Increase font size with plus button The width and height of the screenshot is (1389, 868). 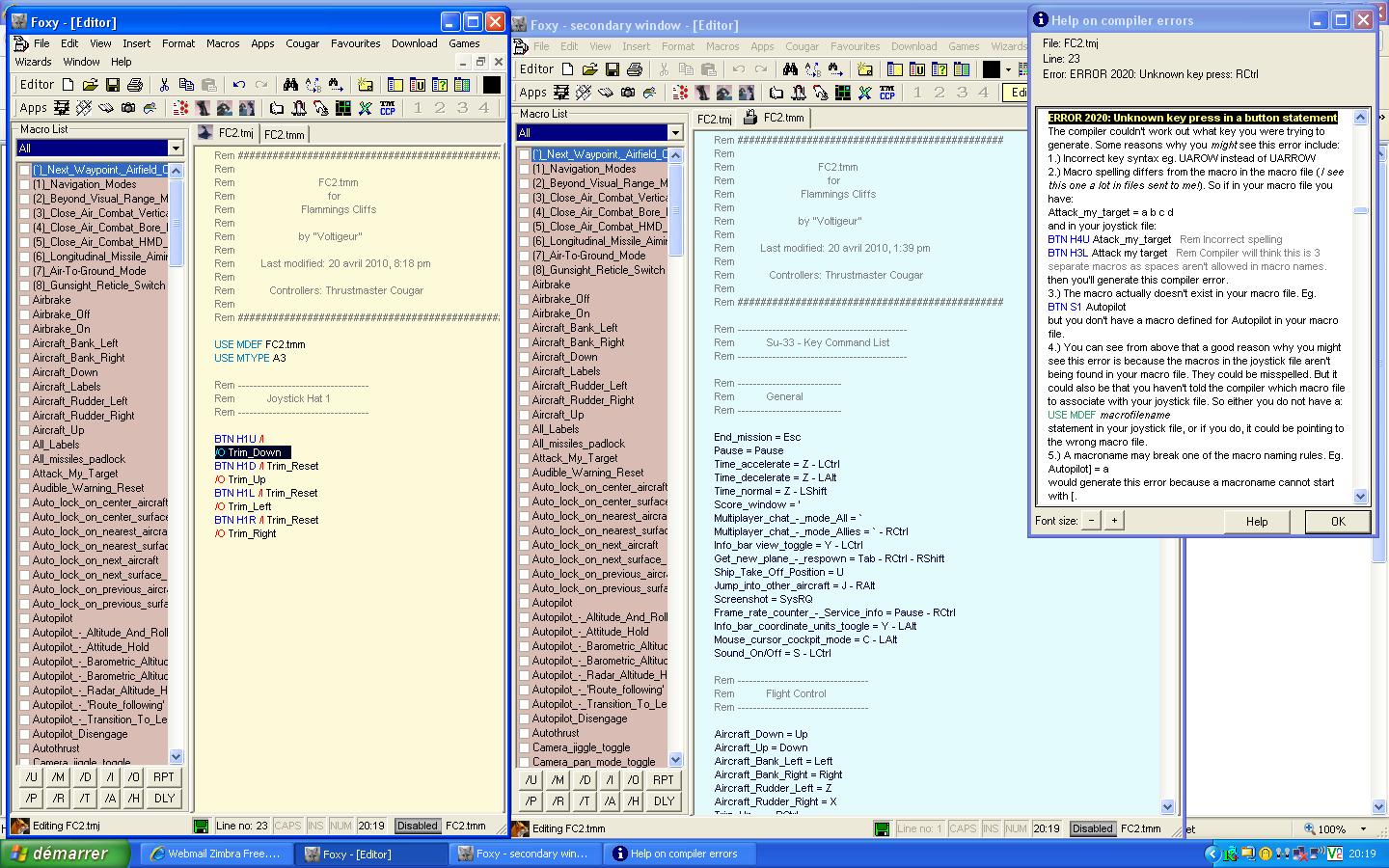(1114, 521)
